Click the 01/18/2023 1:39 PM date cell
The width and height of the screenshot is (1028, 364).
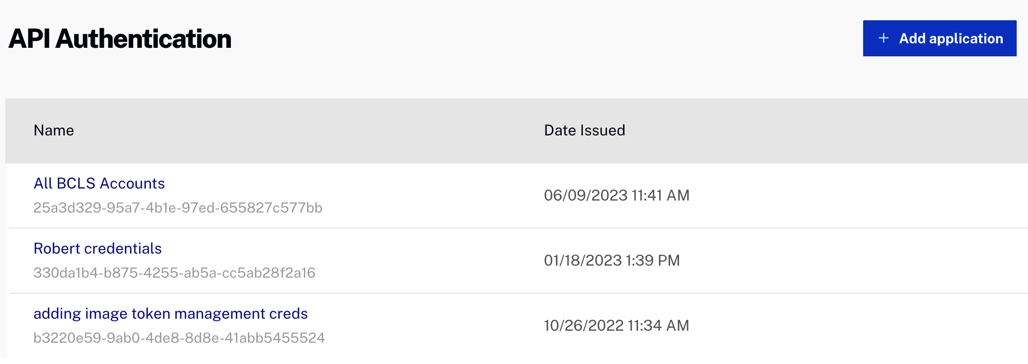click(612, 260)
